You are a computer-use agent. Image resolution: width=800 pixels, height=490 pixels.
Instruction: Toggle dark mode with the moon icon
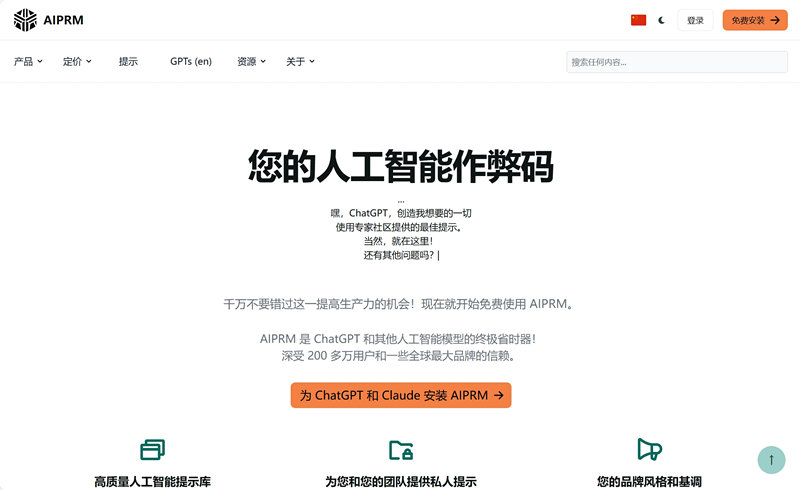(x=661, y=20)
